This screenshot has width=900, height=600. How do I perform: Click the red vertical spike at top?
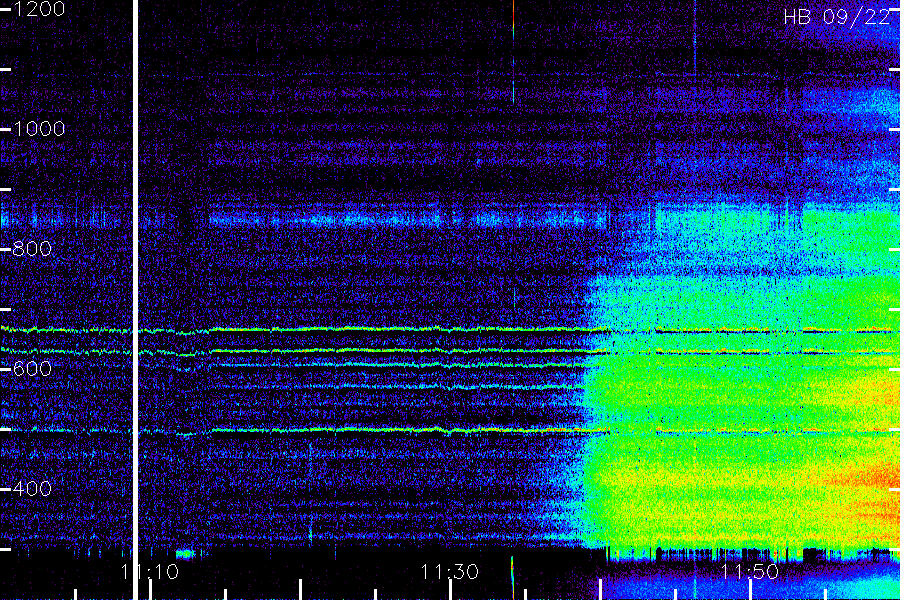click(x=513, y=51)
